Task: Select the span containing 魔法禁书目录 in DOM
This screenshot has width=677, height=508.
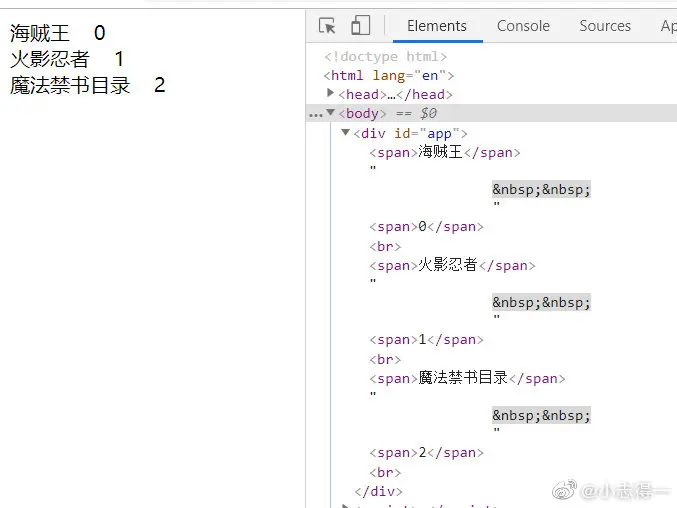Action: [467, 378]
